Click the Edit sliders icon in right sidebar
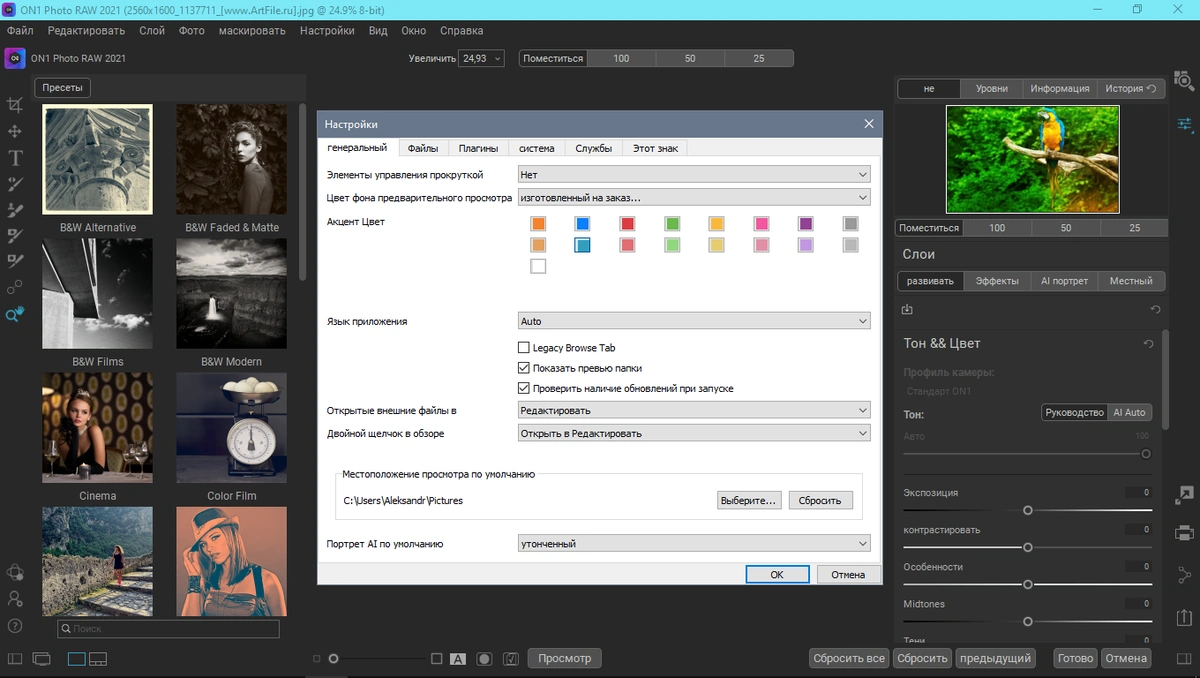This screenshot has width=1200, height=678. point(1185,124)
